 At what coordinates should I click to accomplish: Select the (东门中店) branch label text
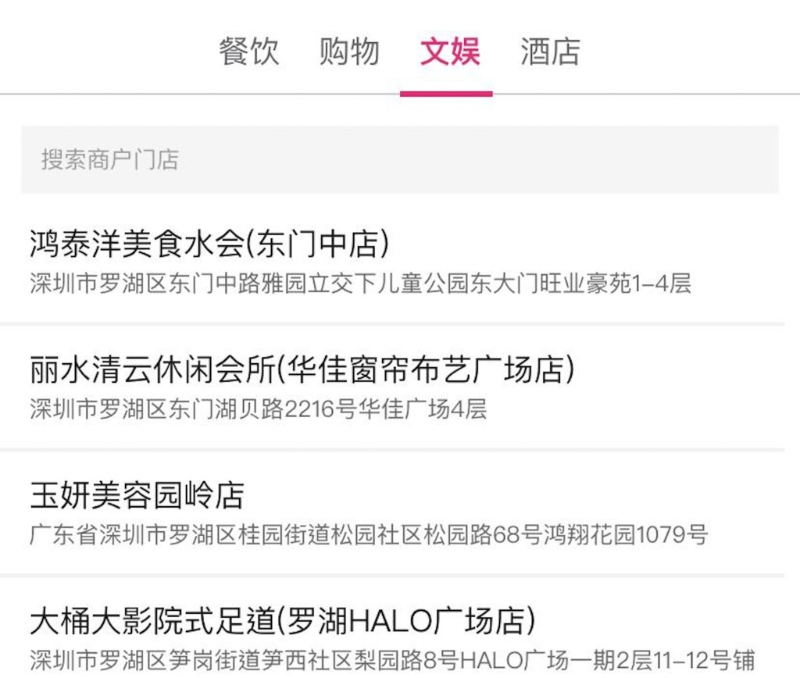[x=317, y=244]
